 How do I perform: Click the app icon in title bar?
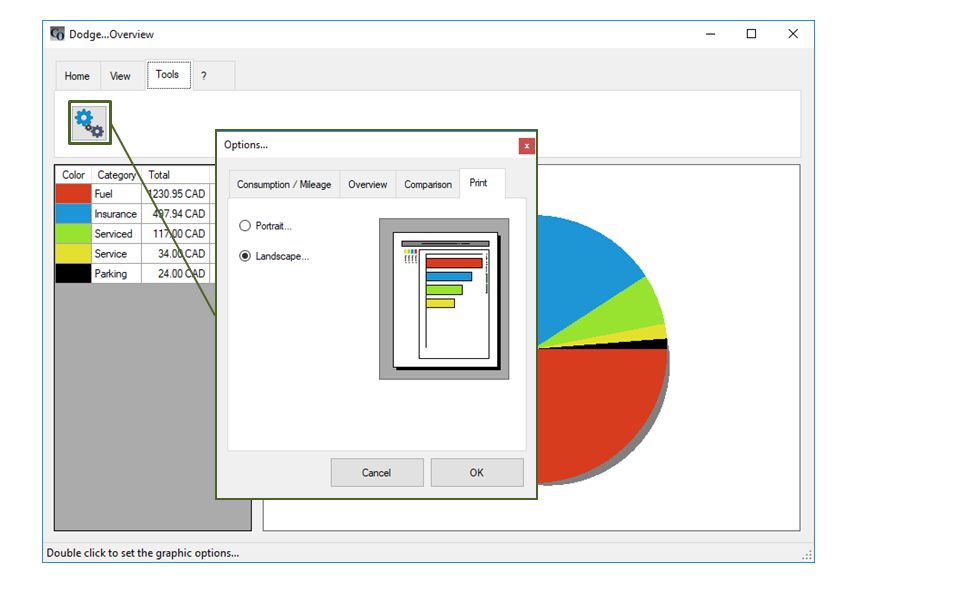58,34
